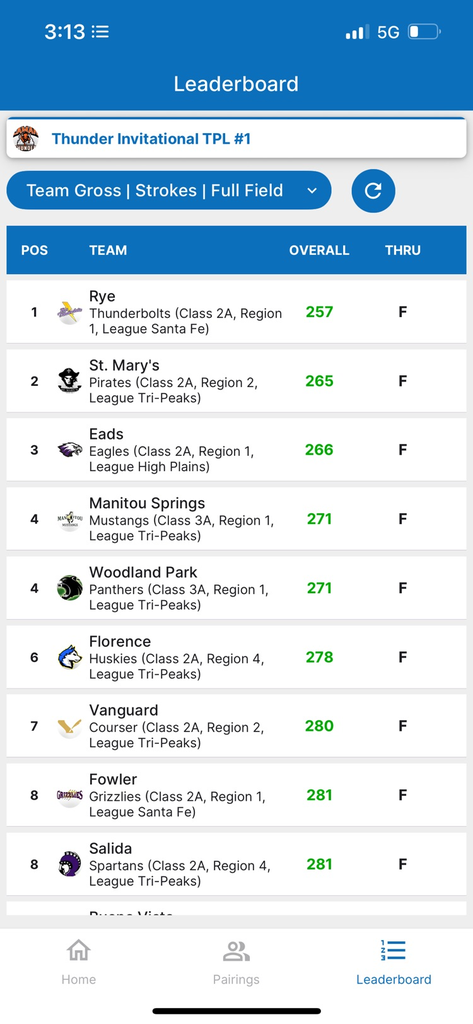Image resolution: width=473 pixels, height=1024 pixels.
Task: Open the Vanguard Courser team row
Action: pos(236,726)
